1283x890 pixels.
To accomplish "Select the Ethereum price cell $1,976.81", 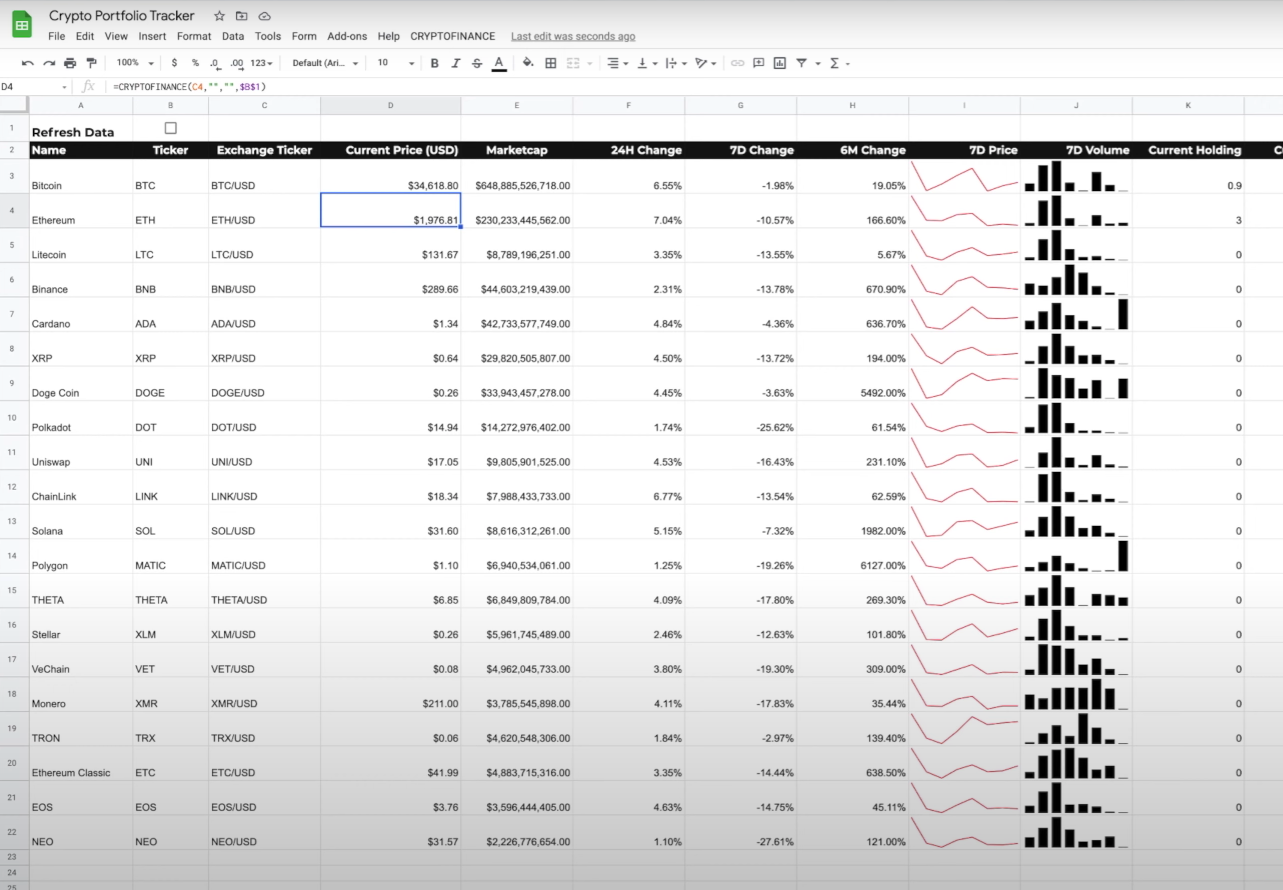I will [390, 211].
